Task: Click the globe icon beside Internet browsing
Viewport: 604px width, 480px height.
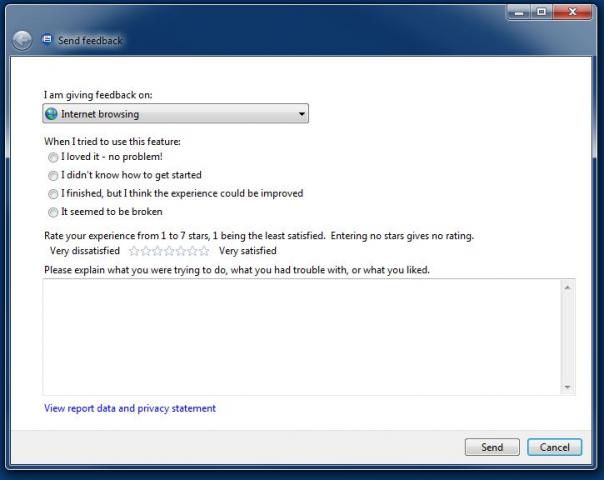Action: pos(51,114)
